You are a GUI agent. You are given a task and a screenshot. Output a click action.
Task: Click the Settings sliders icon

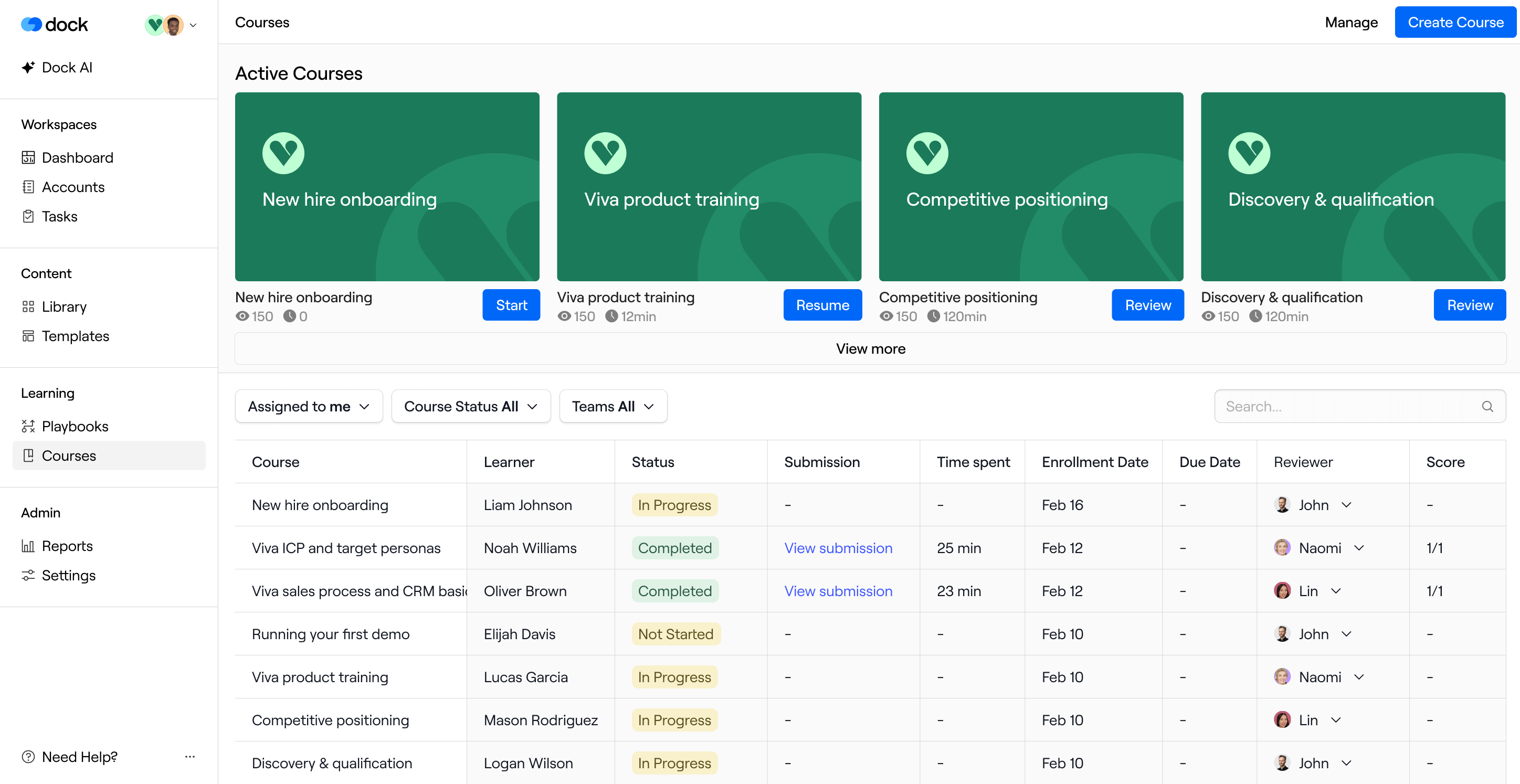click(28, 575)
